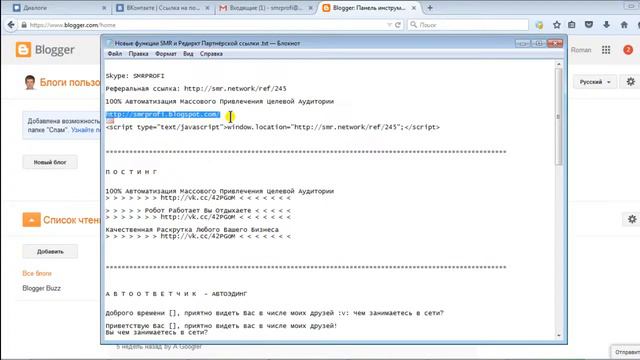This screenshot has width=640, height=360.
Task: Click the Blogger logo icon
Action: pos(23,49)
